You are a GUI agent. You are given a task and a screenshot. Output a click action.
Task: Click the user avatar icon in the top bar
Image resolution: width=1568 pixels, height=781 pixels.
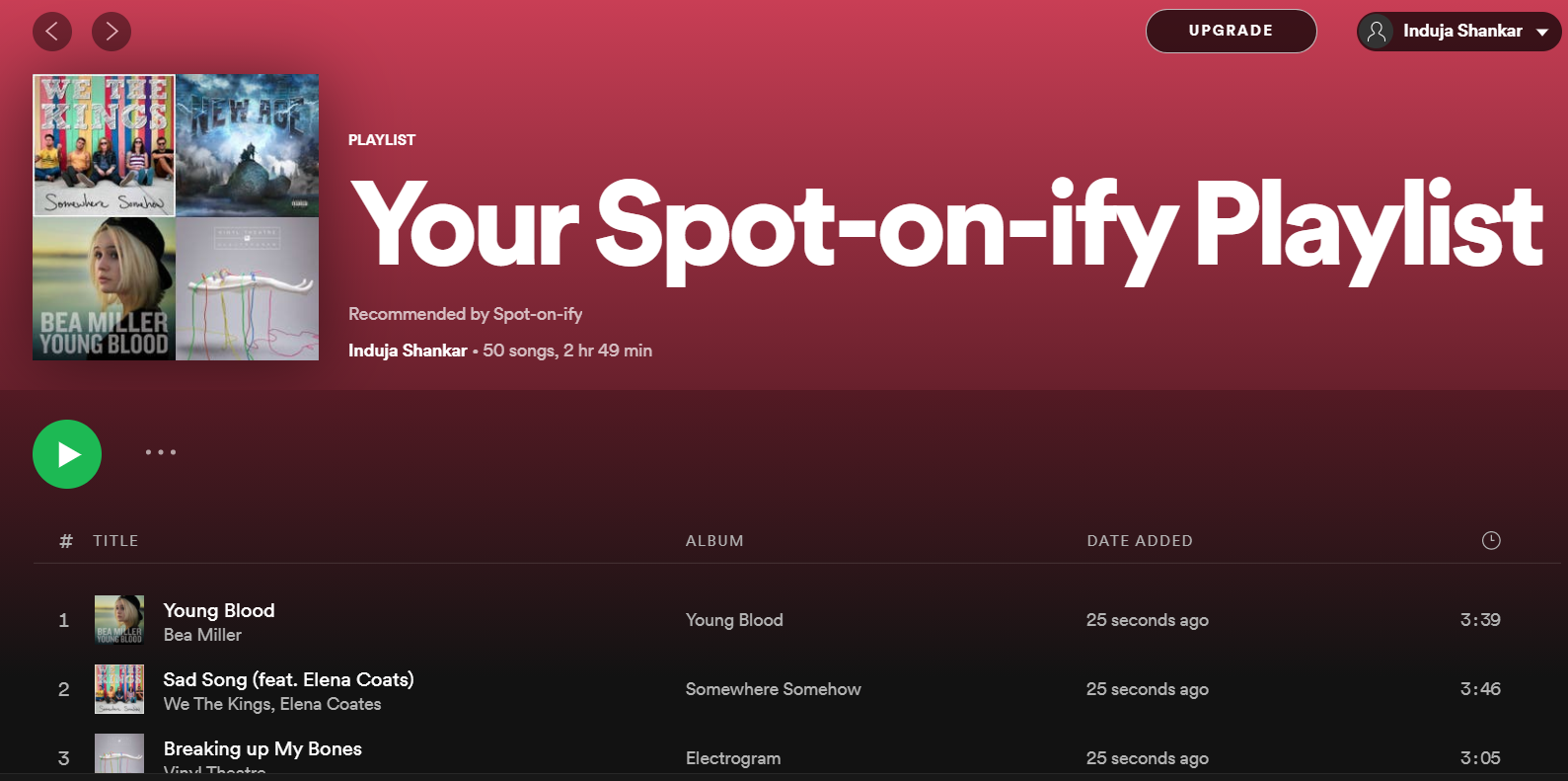click(1377, 32)
